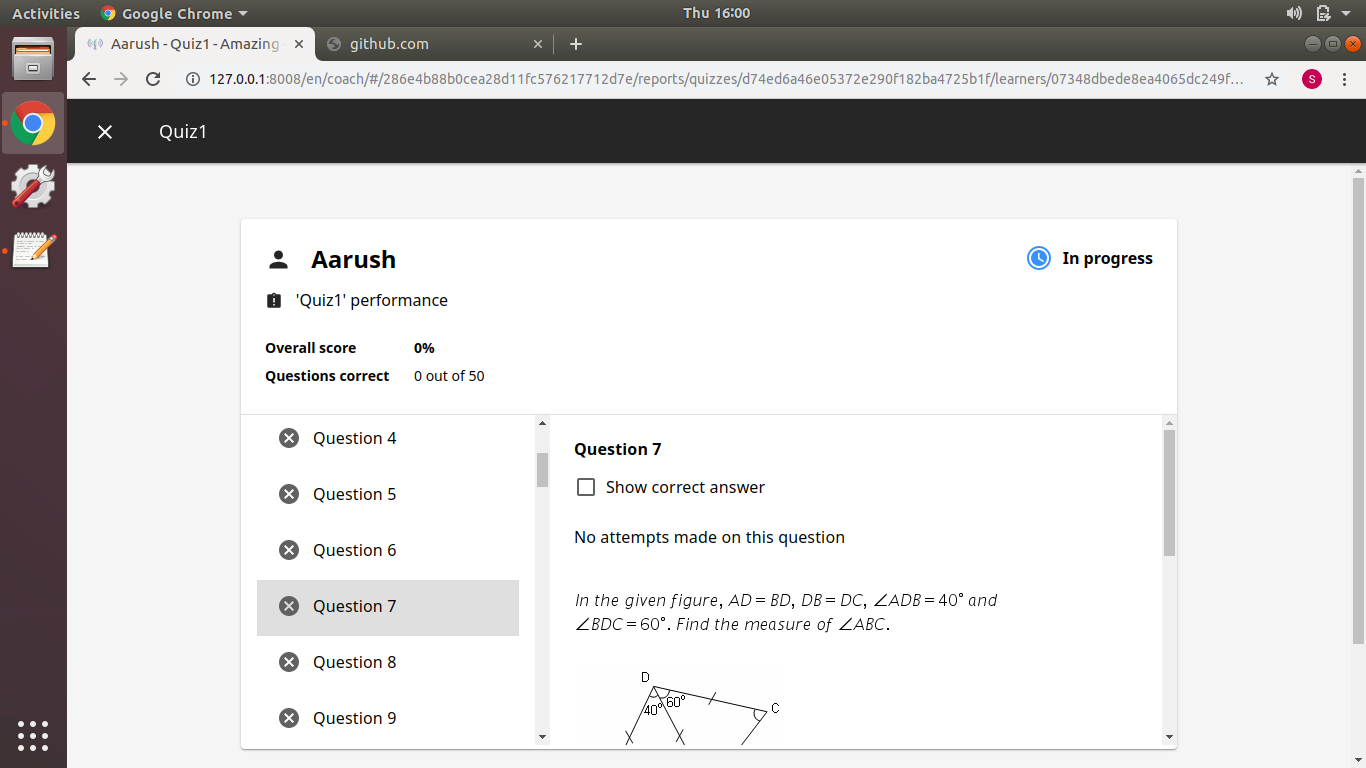This screenshot has height=768, width=1366.
Task: Switch to the github.com tab
Action: click(434, 44)
